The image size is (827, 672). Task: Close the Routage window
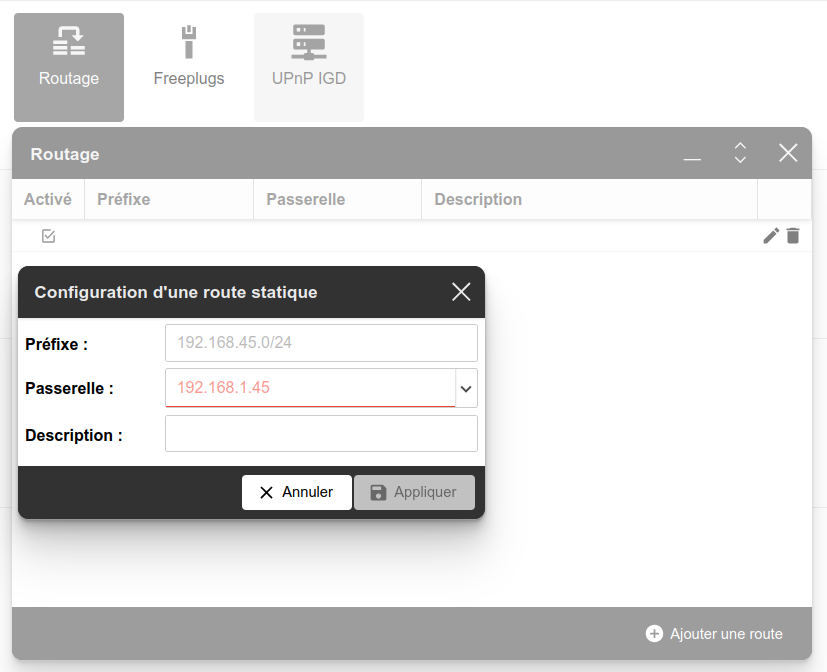tap(788, 153)
